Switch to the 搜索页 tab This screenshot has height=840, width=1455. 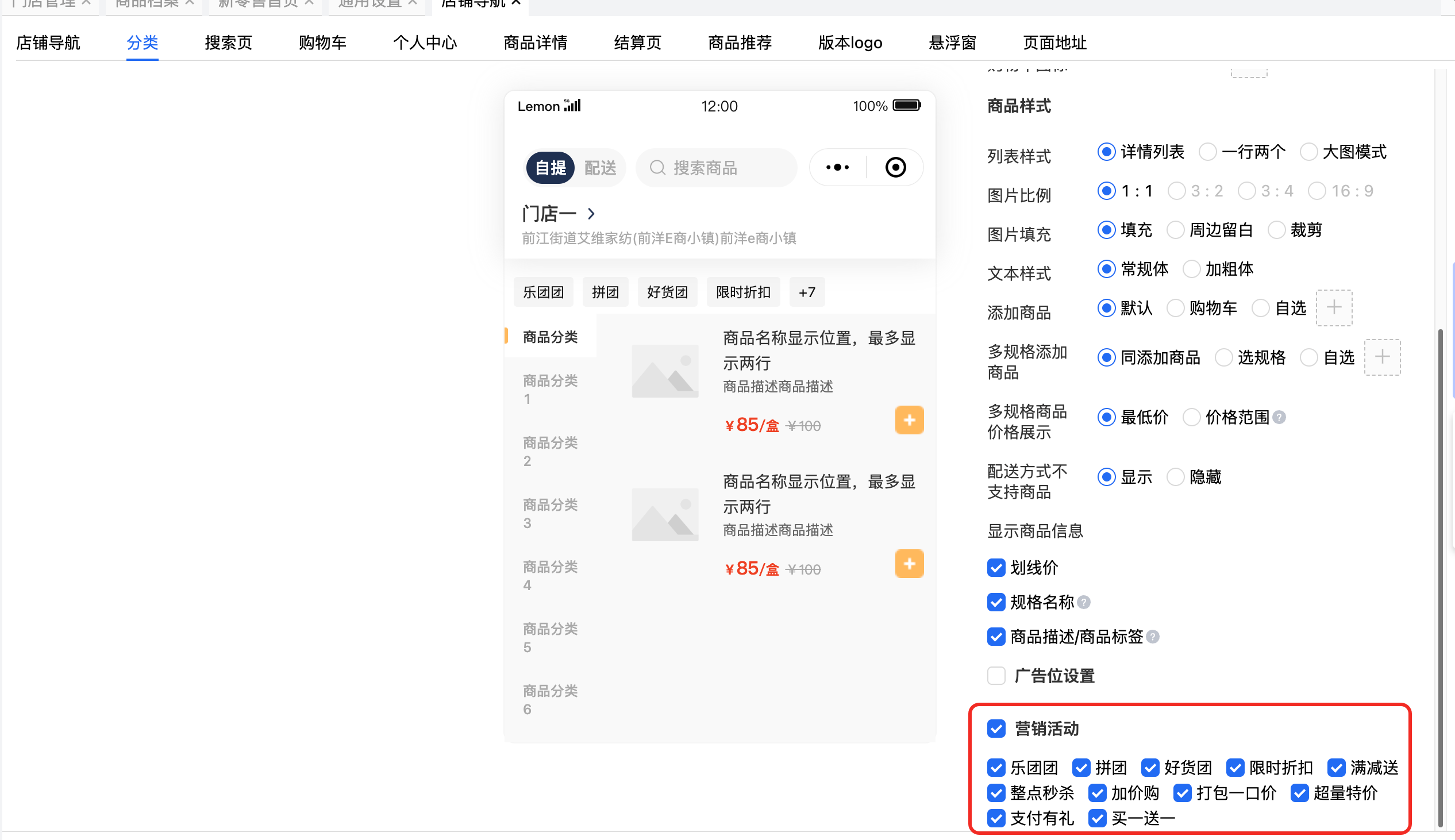(229, 43)
